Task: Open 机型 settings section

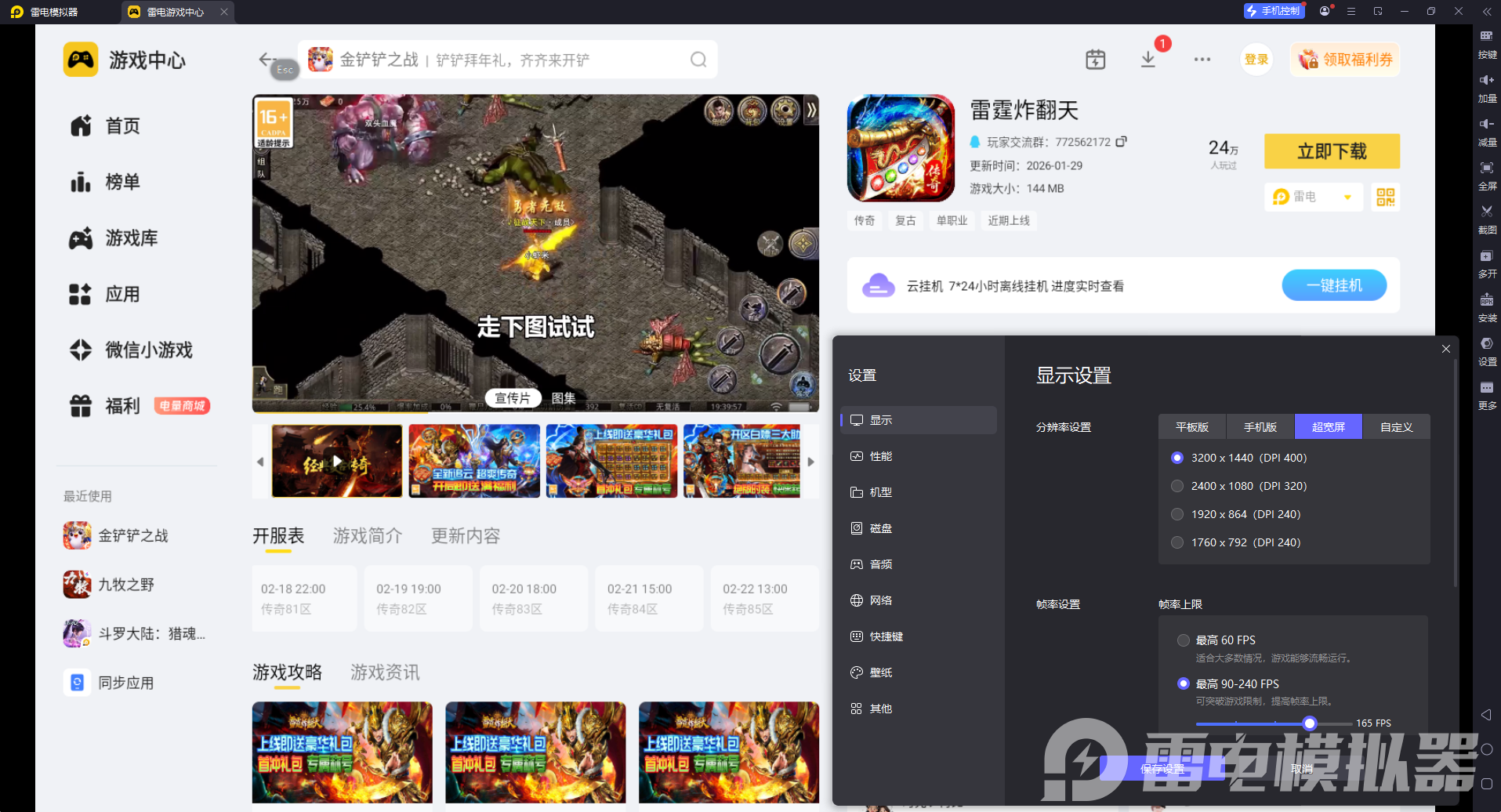Action: [x=919, y=492]
